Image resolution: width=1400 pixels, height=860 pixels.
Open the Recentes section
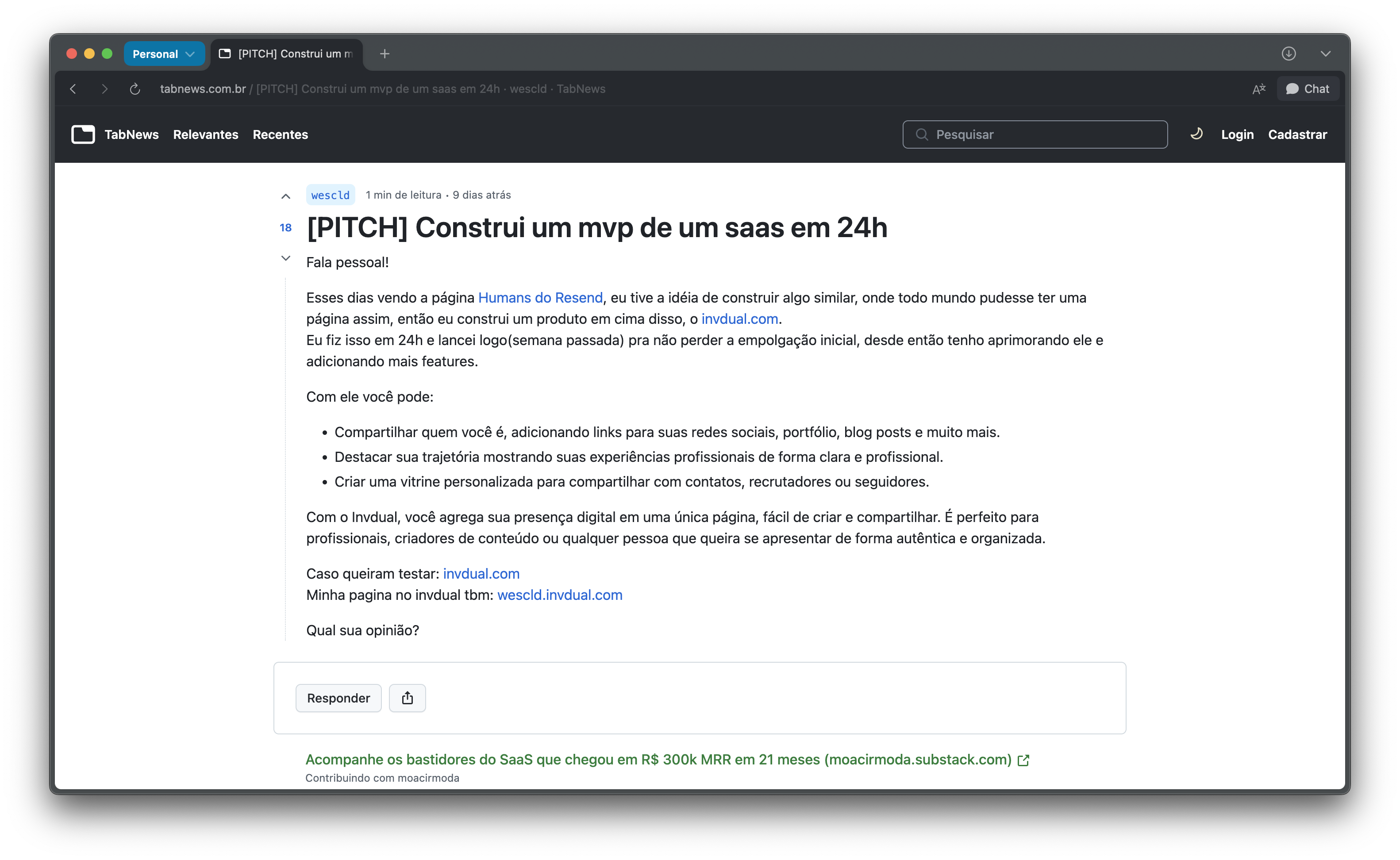[280, 134]
